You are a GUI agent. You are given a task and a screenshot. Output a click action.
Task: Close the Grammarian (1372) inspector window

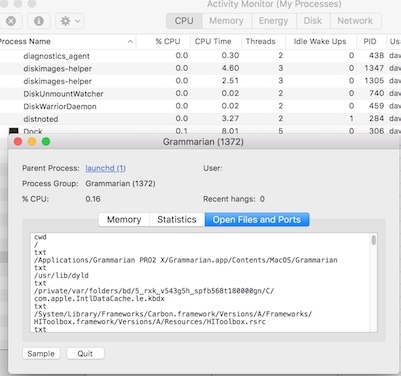point(18,142)
